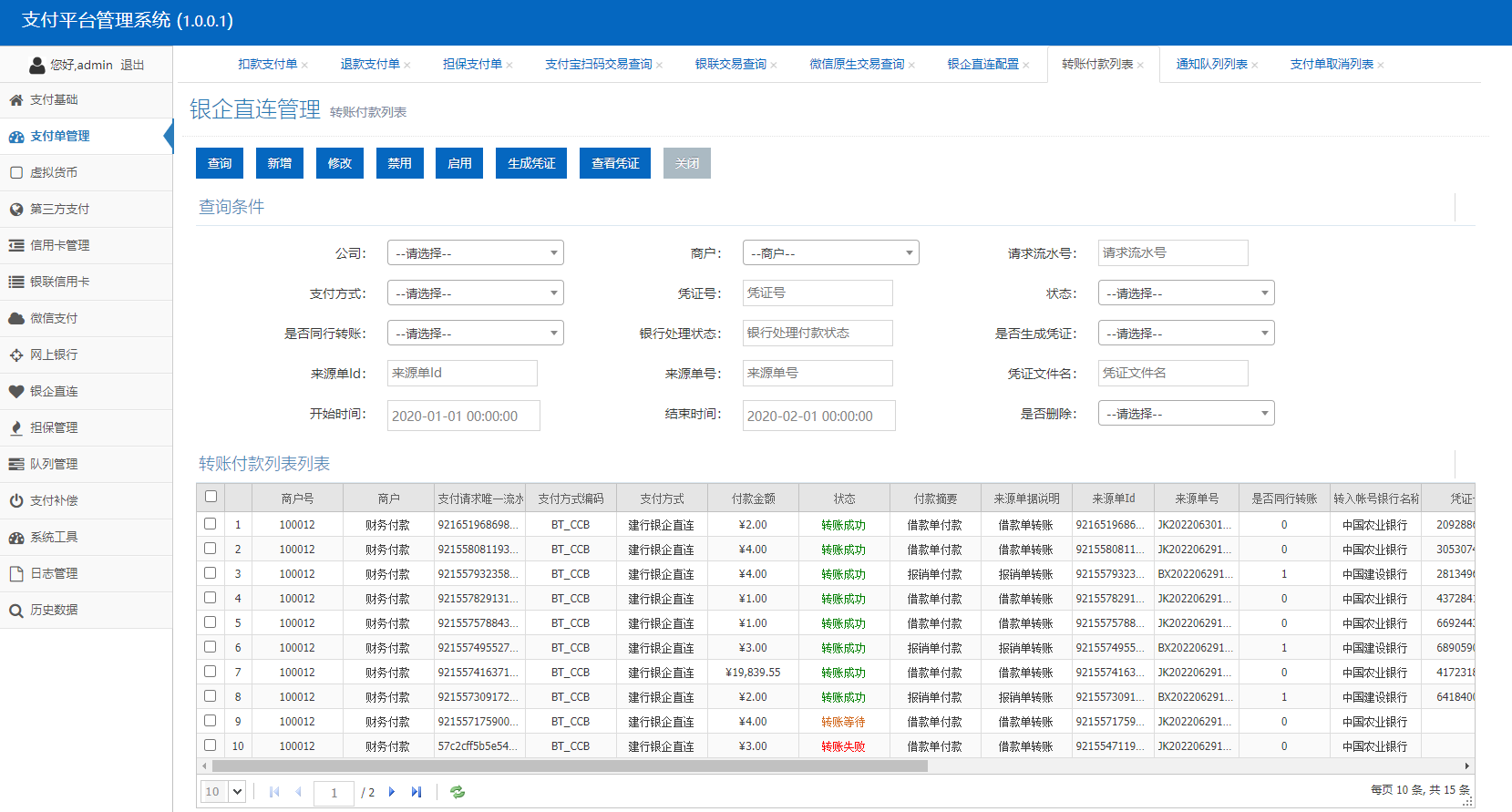Screen dimensions: 1512x812
Task: Check the checkbox for row 2
Action: point(211,549)
